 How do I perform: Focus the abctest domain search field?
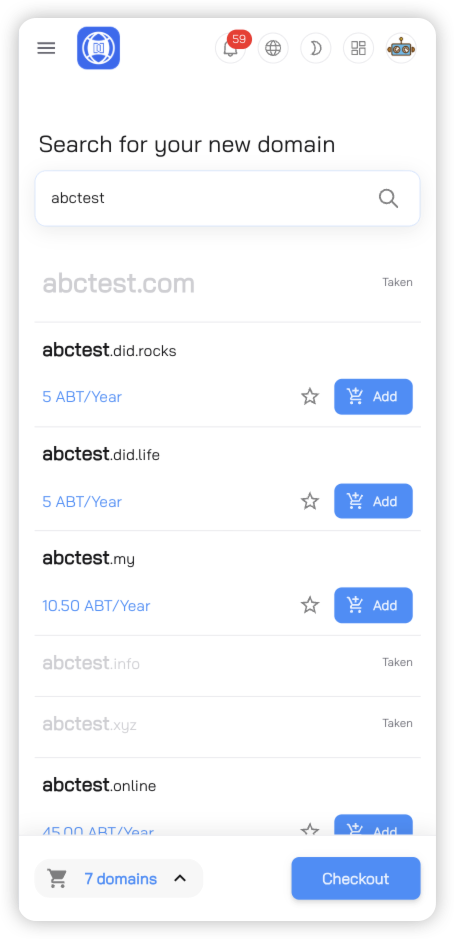click(x=228, y=198)
